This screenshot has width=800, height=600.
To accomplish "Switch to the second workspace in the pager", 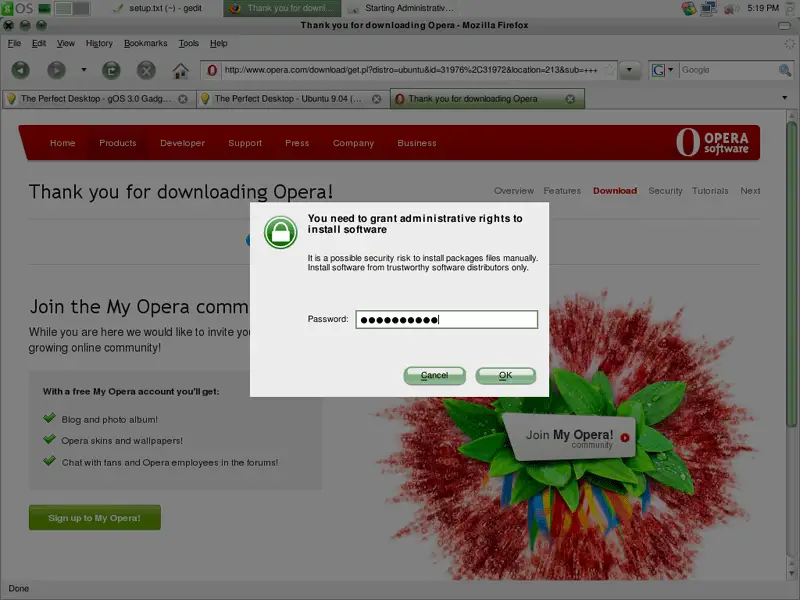I will [81, 9].
